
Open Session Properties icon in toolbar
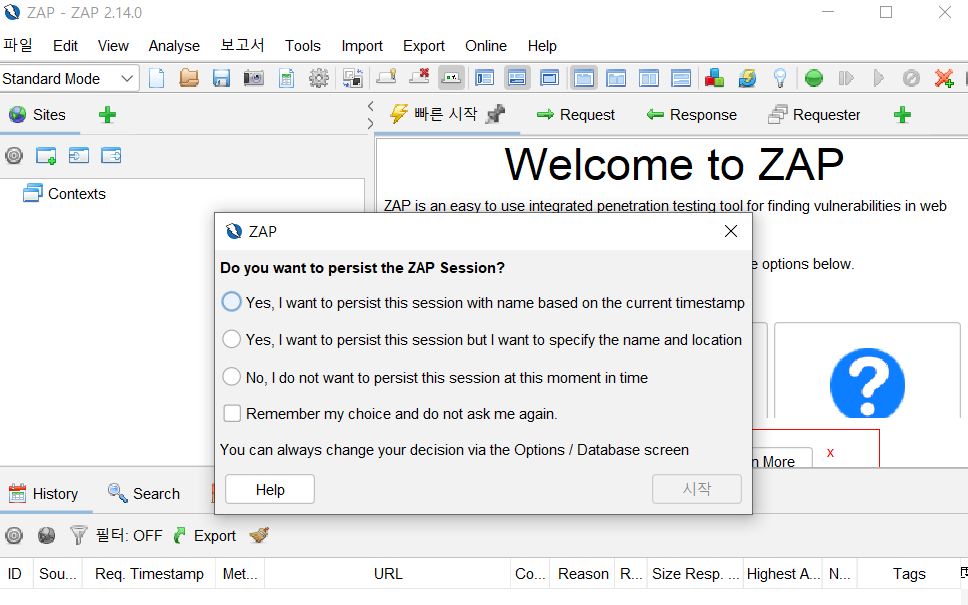[x=286, y=78]
